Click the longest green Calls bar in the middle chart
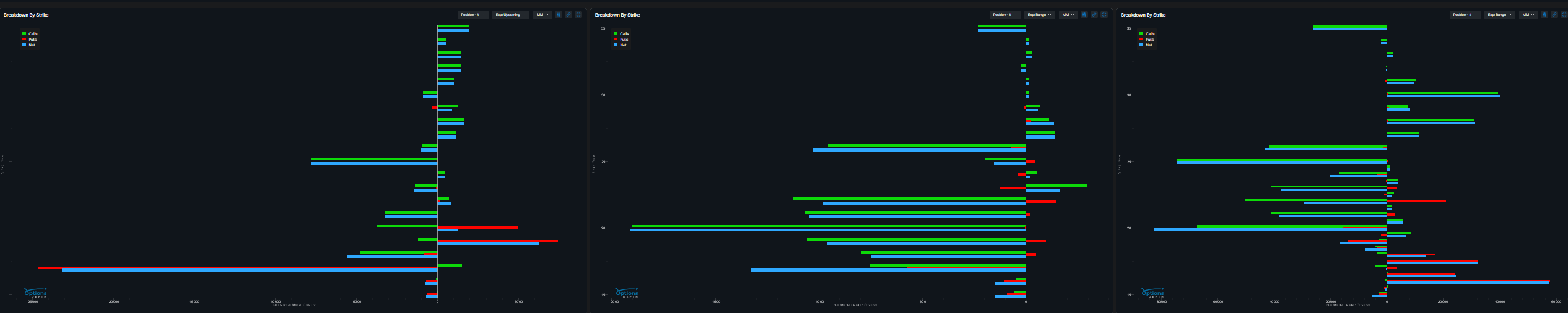The width and height of the screenshot is (1568, 313). click(829, 226)
